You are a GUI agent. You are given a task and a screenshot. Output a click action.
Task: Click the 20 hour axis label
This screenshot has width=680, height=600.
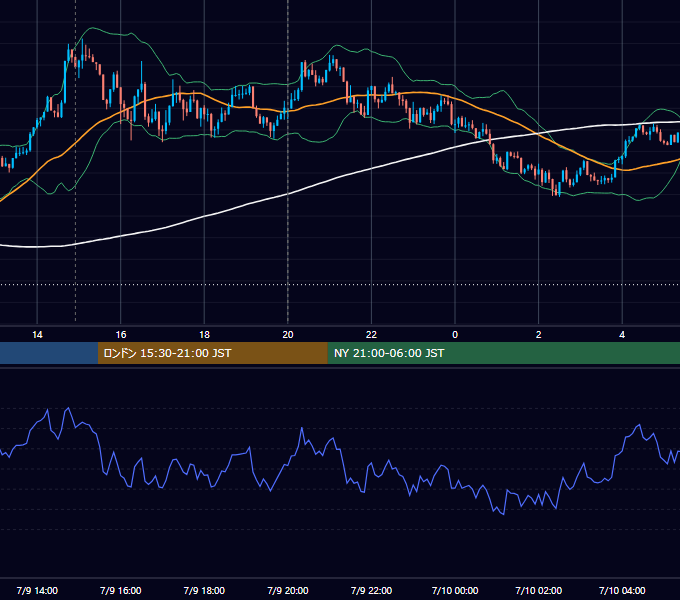pos(288,335)
